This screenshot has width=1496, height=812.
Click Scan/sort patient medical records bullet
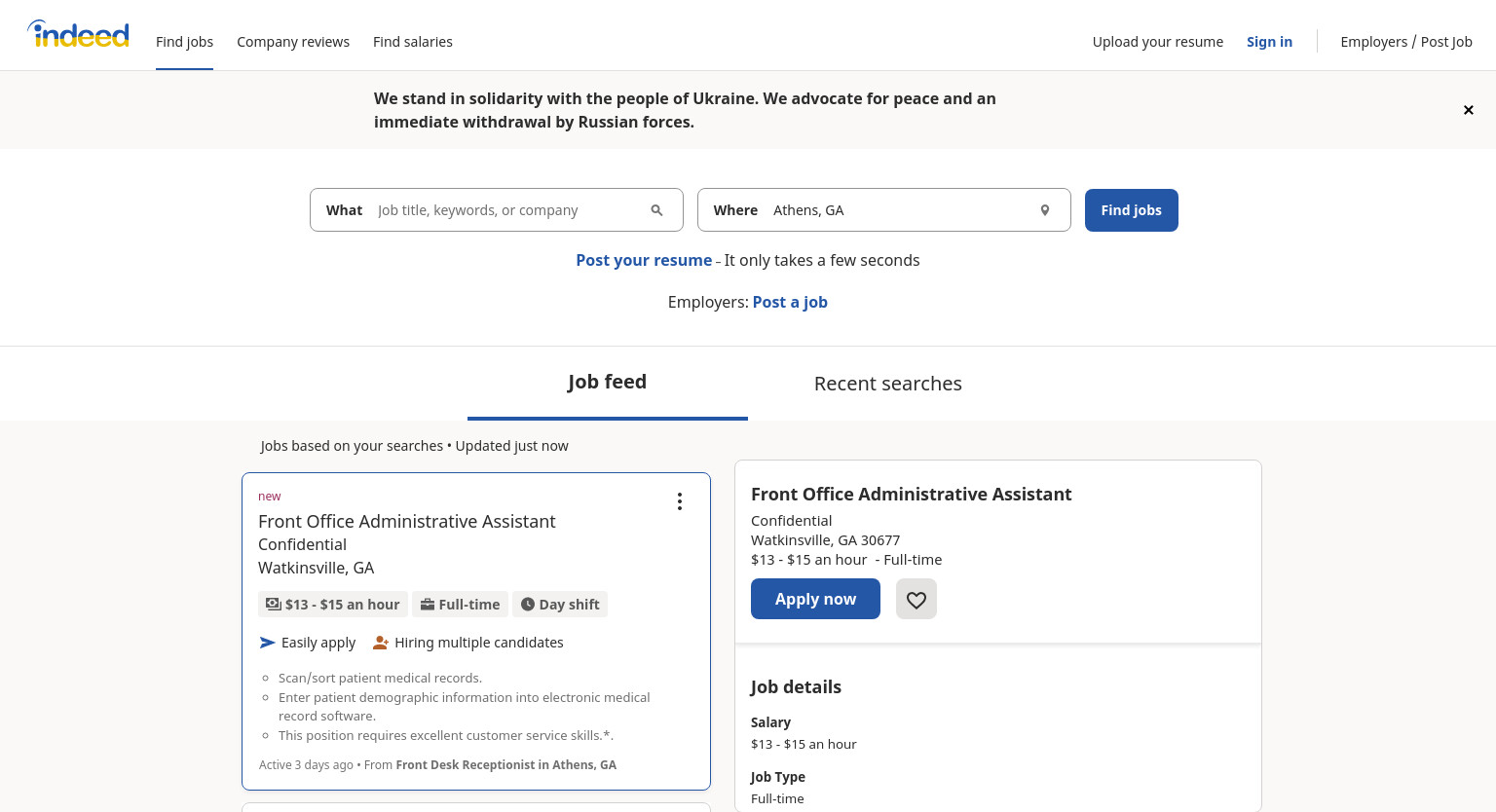click(x=380, y=678)
